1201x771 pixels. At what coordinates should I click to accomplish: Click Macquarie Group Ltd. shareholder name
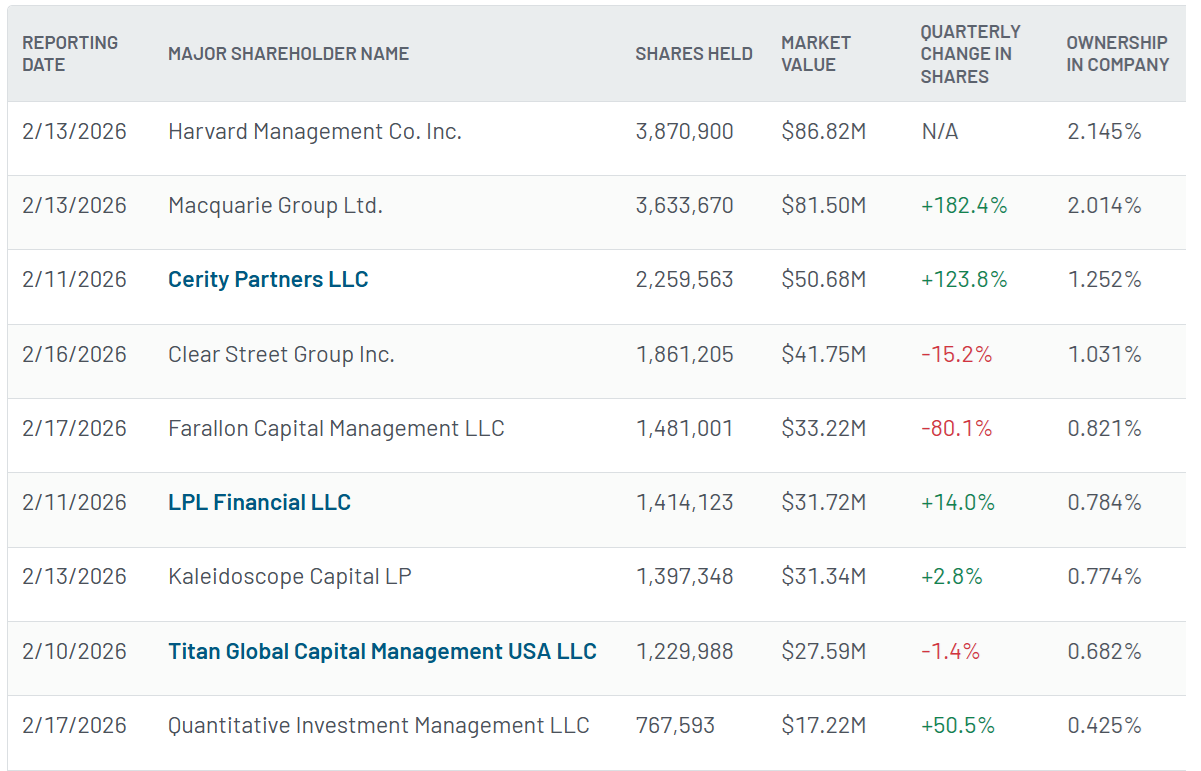click(x=275, y=205)
